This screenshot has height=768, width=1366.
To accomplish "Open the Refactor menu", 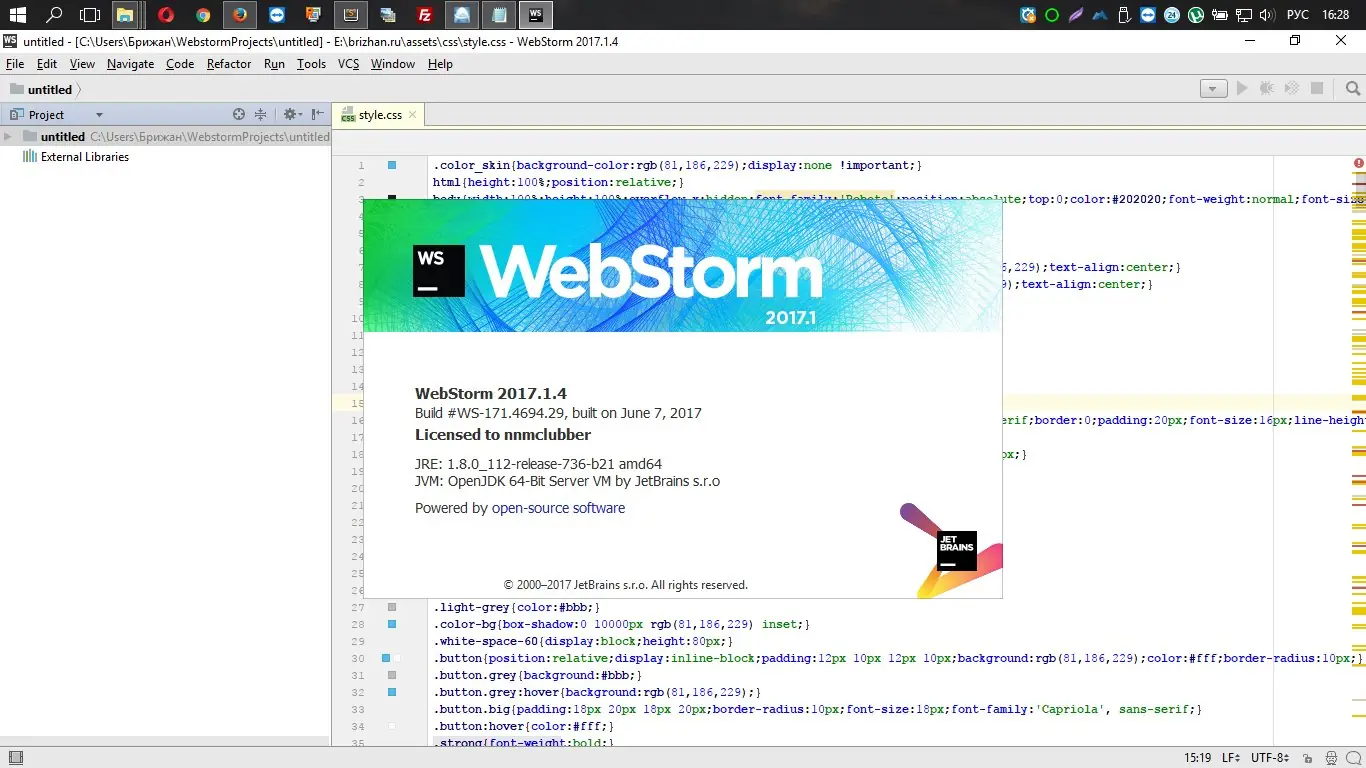I will point(229,64).
